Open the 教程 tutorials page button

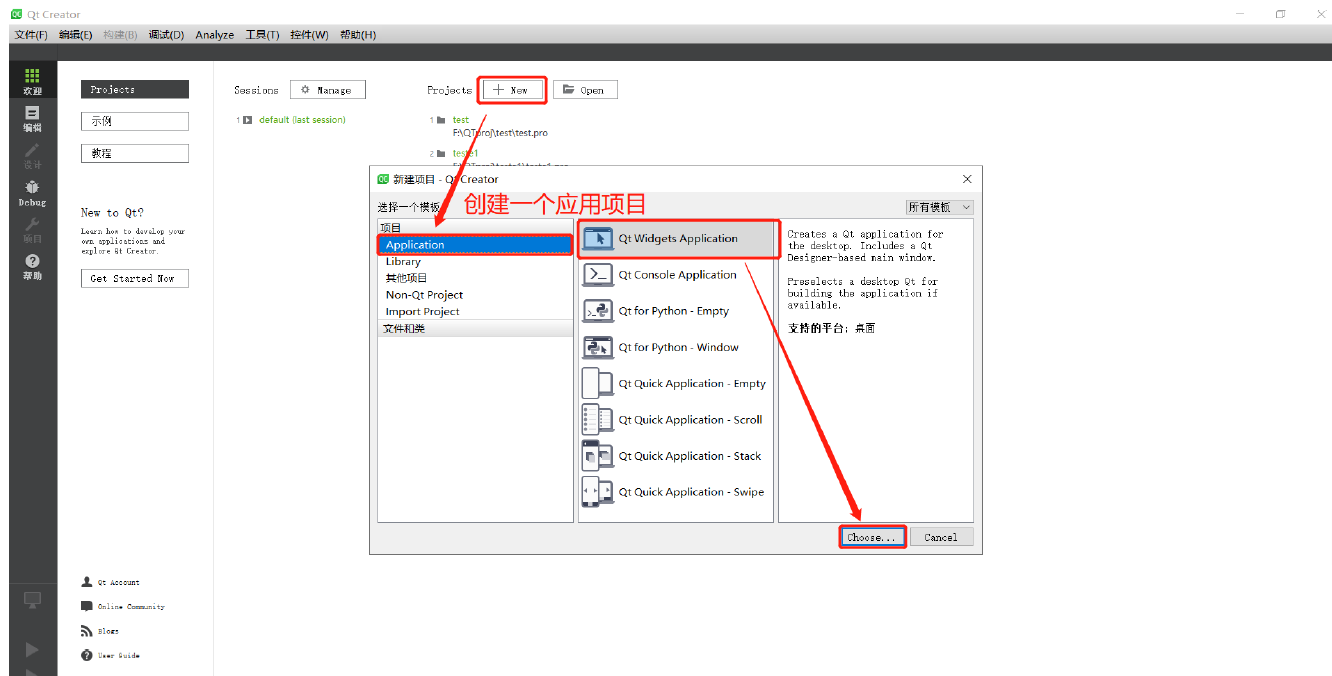(134, 153)
